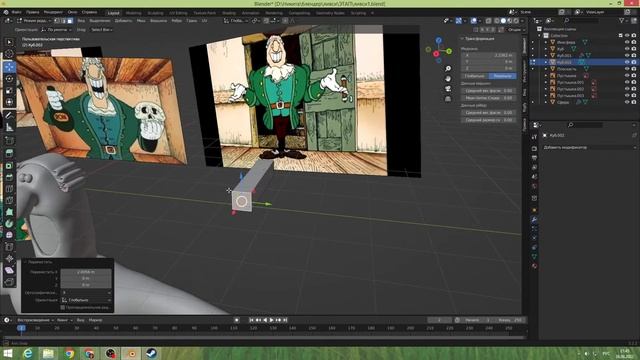640x360 pixels.
Task: Toggle X-Ray in viewport header
Action: [x=488, y=20]
